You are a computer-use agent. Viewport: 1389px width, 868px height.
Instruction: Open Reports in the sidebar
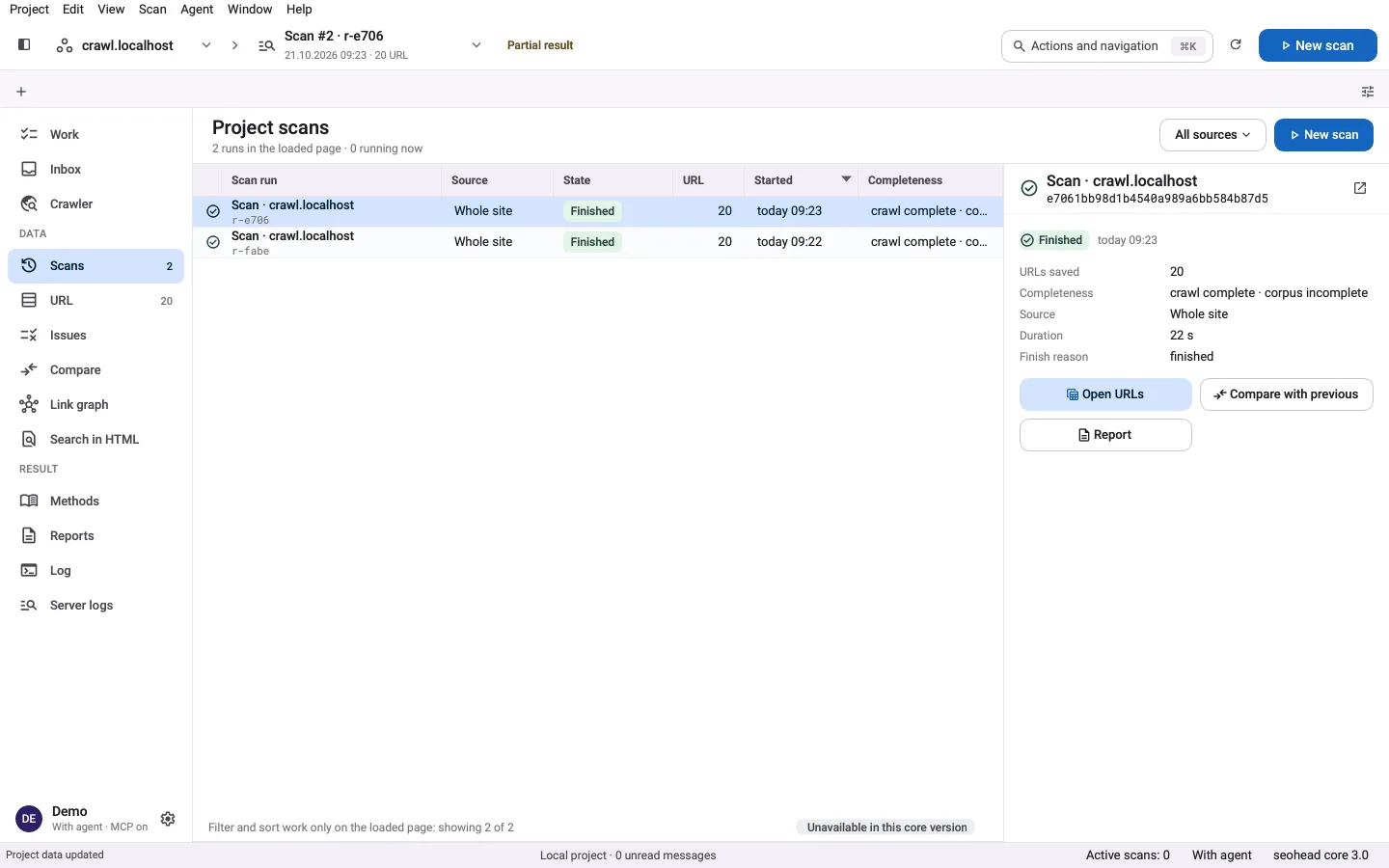(x=95, y=535)
